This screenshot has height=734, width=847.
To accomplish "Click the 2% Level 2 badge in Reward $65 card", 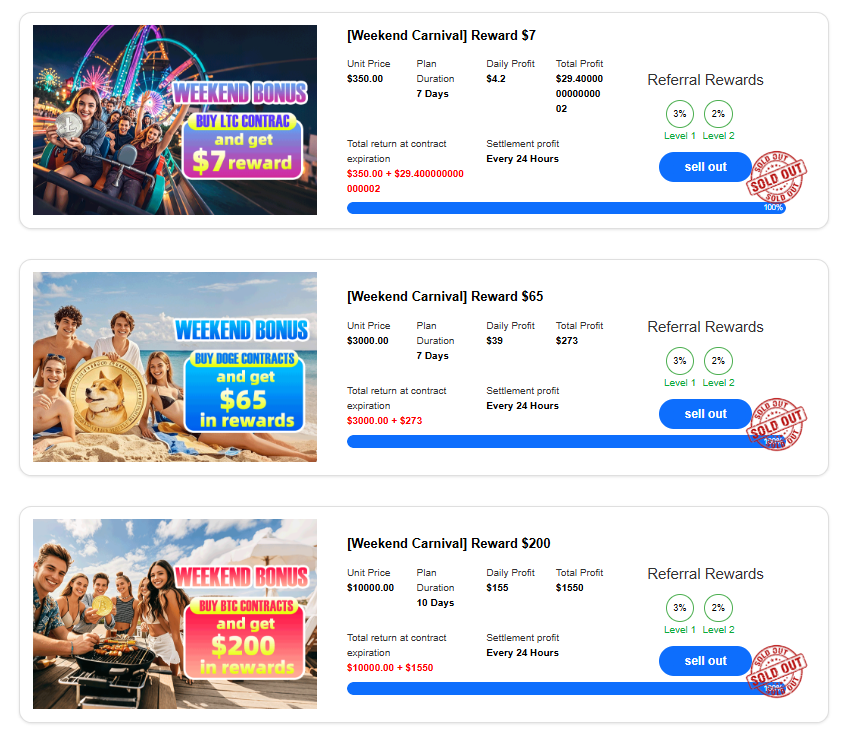I will pos(718,361).
